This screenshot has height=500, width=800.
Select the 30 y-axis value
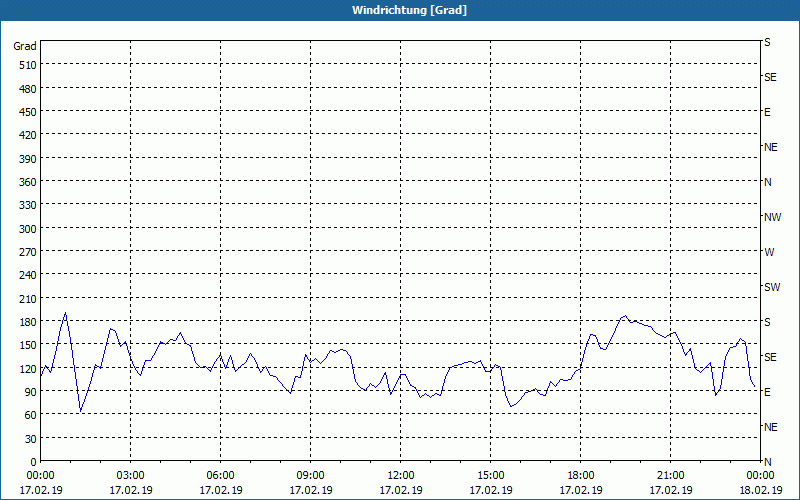31,439
